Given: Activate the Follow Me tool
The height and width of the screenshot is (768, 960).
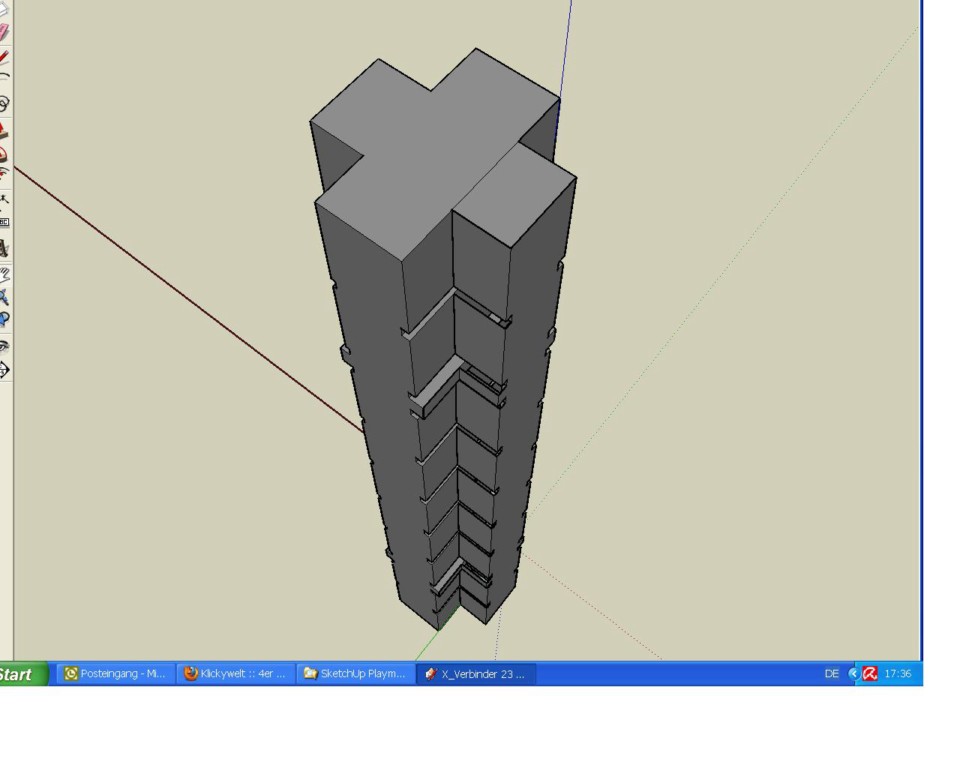Looking at the screenshot, I should (x=4, y=153).
